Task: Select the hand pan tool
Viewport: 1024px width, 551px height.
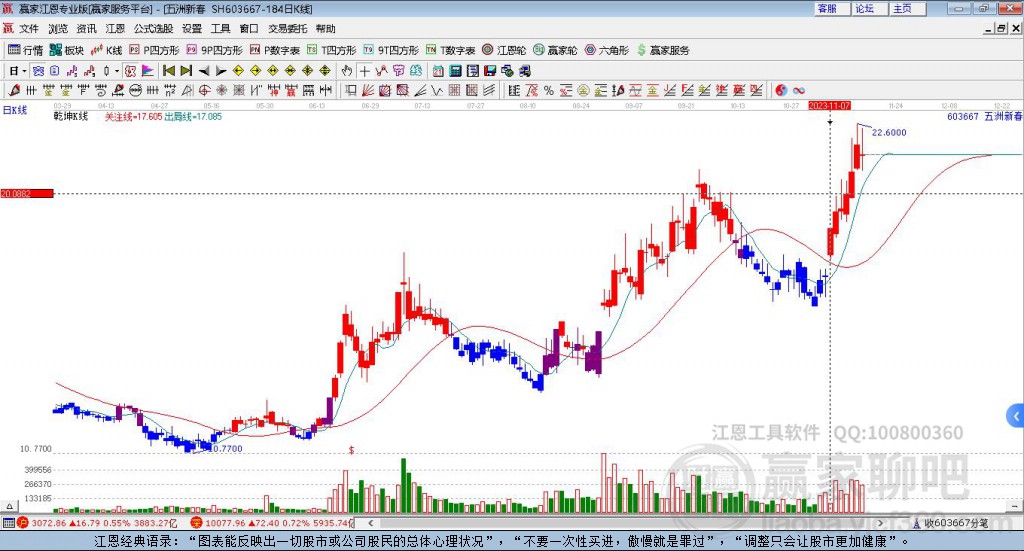Action: (x=346, y=71)
